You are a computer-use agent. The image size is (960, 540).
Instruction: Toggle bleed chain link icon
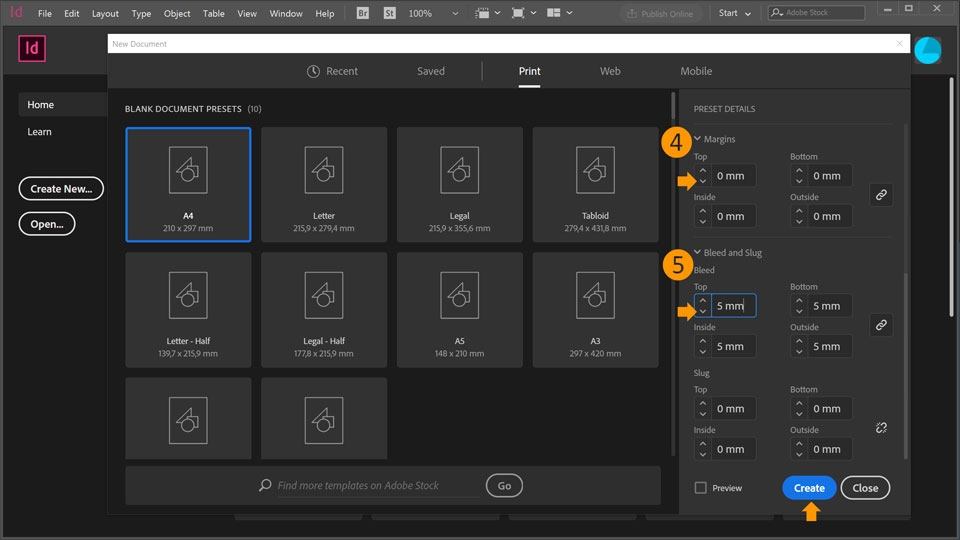[881, 324]
